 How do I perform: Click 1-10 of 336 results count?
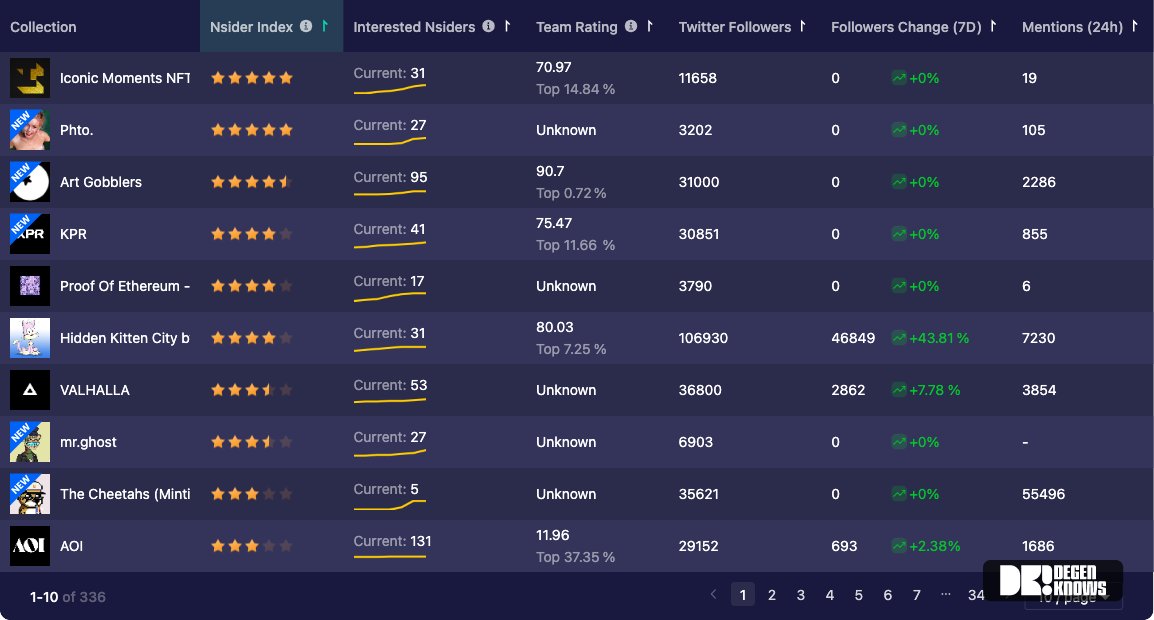(x=68, y=596)
